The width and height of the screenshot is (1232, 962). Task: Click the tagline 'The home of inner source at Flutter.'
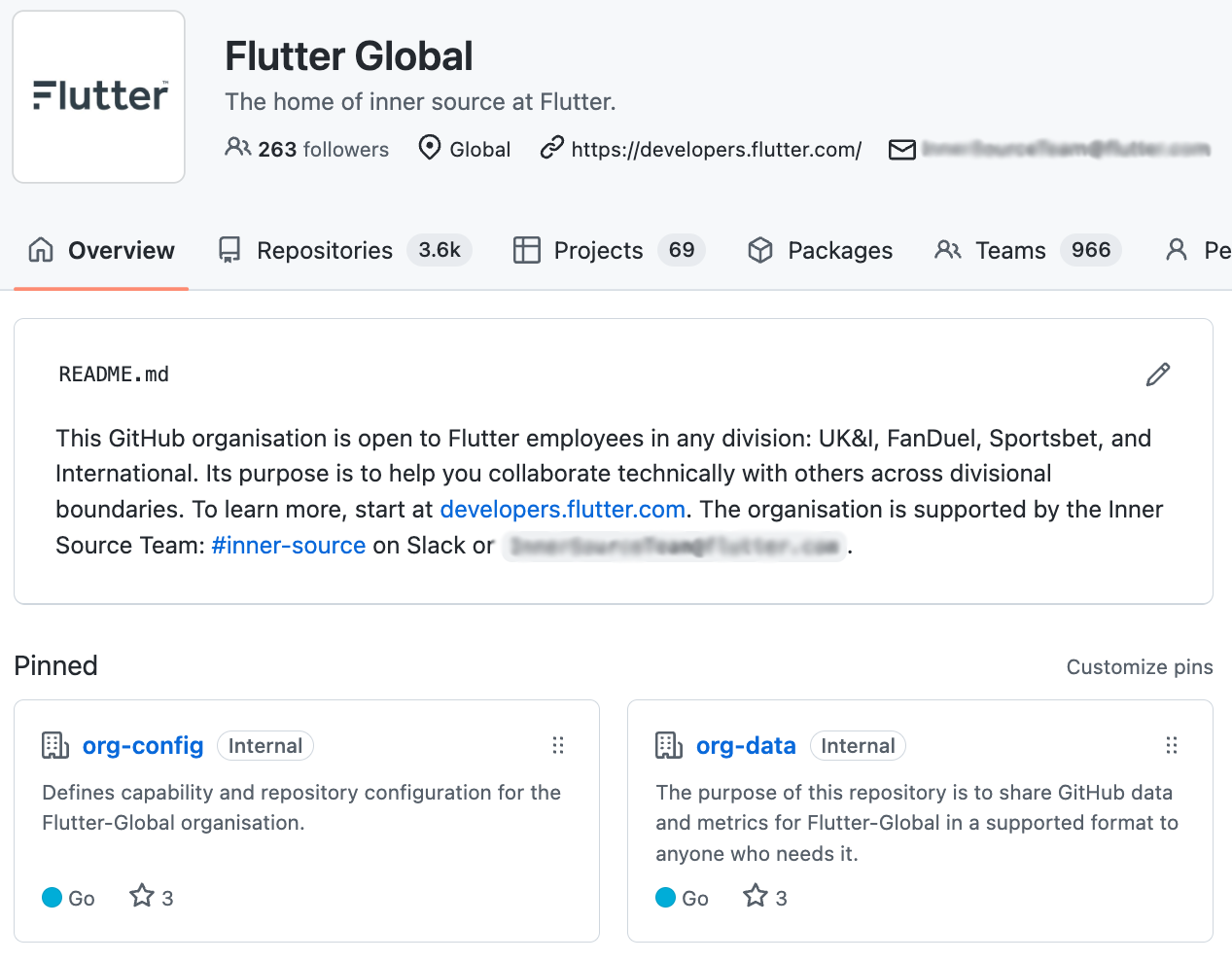click(420, 102)
